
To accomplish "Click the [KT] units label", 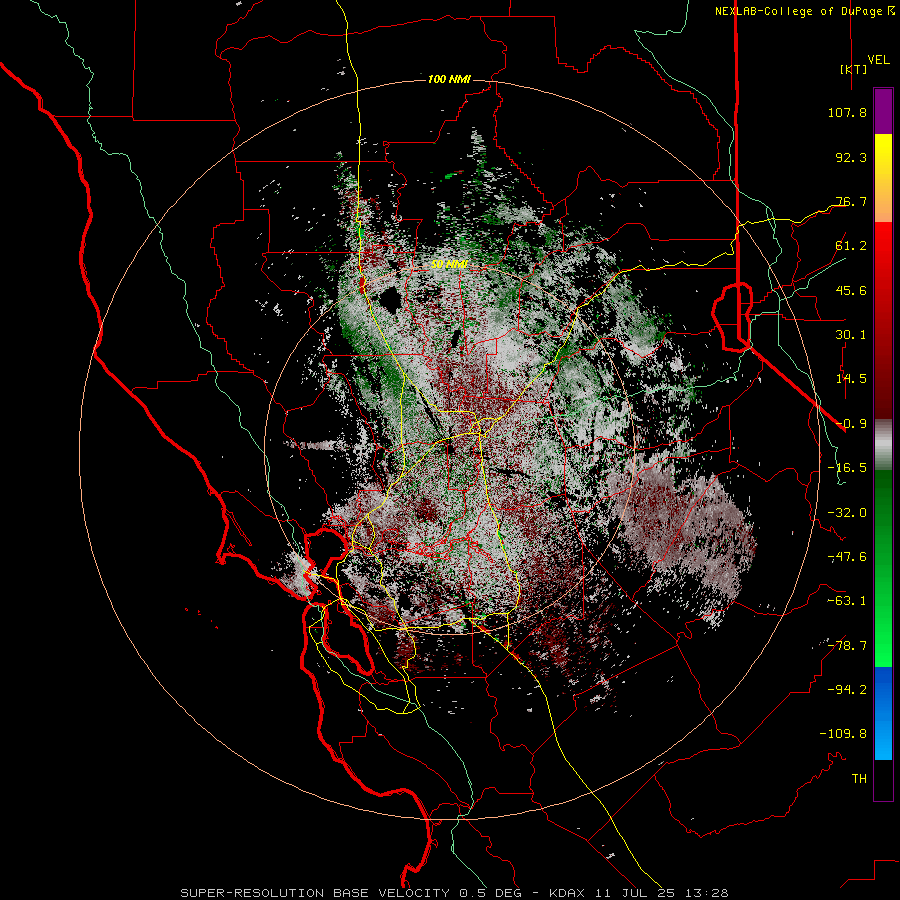I will 853,69.
